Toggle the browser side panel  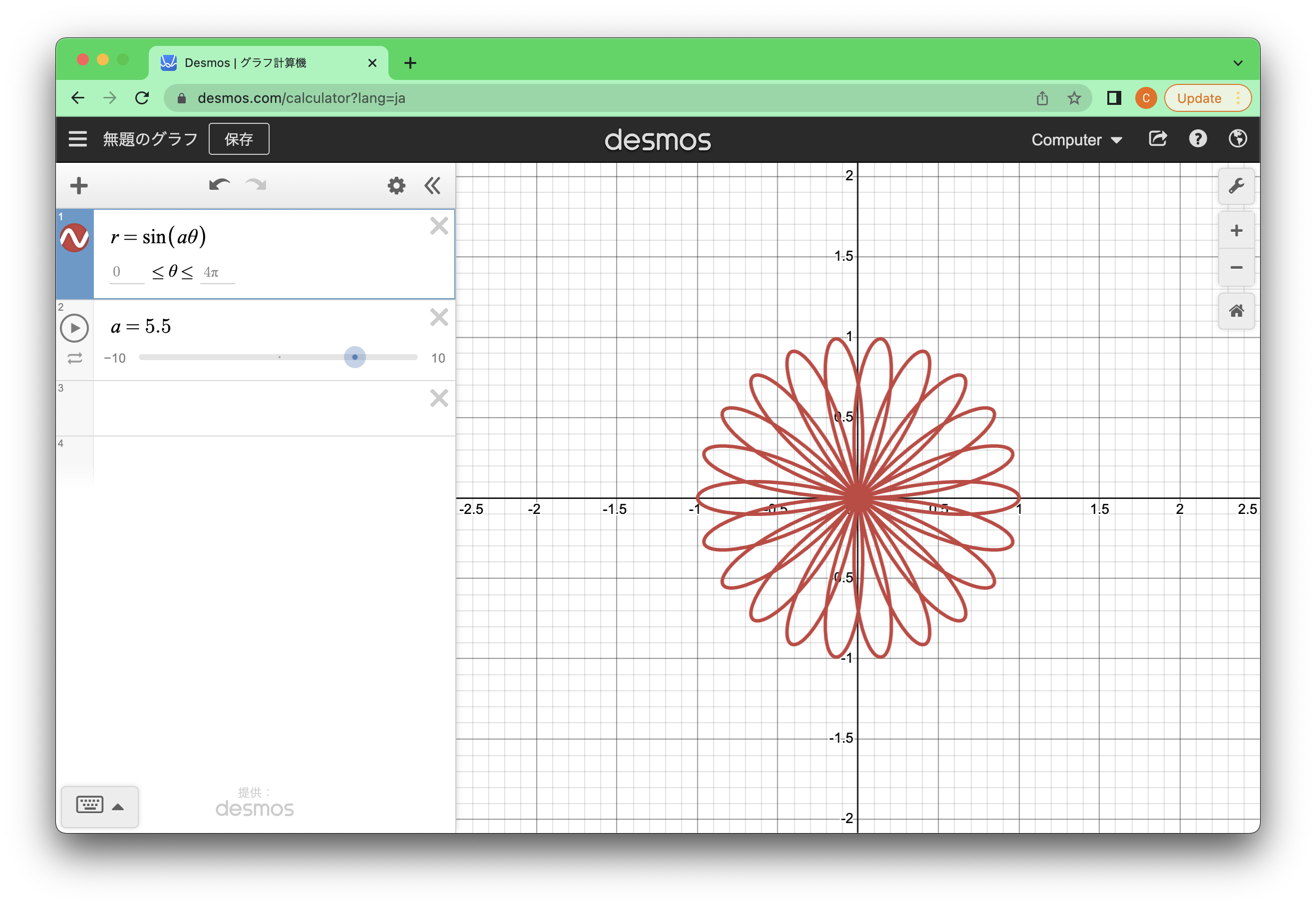pos(1114,98)
